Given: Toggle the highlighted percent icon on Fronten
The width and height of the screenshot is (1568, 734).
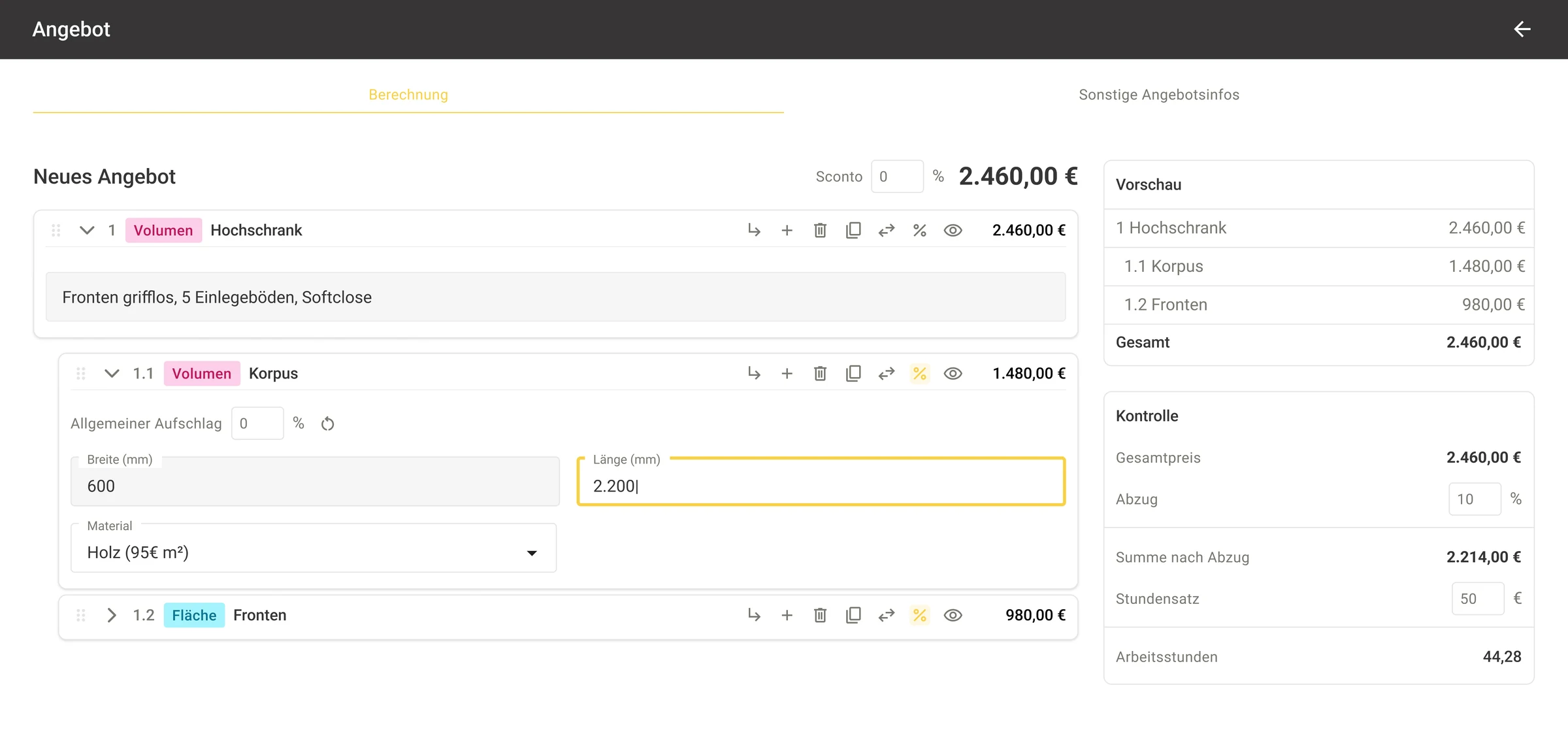Looking at the screenshot, I should pyautogui.click(x=919, y=615).
